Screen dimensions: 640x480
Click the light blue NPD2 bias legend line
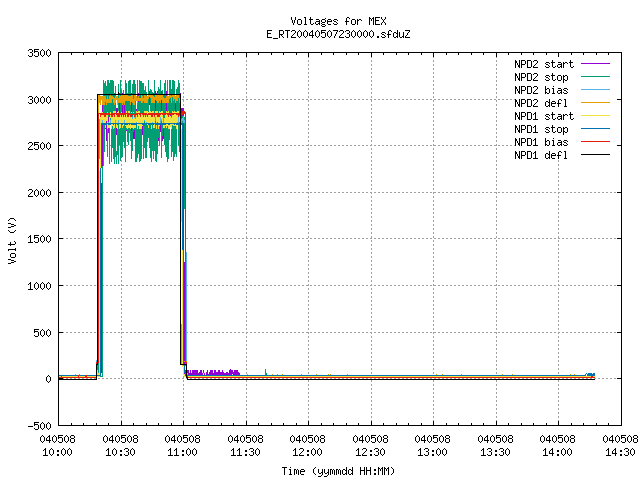[x=595, y=90]
